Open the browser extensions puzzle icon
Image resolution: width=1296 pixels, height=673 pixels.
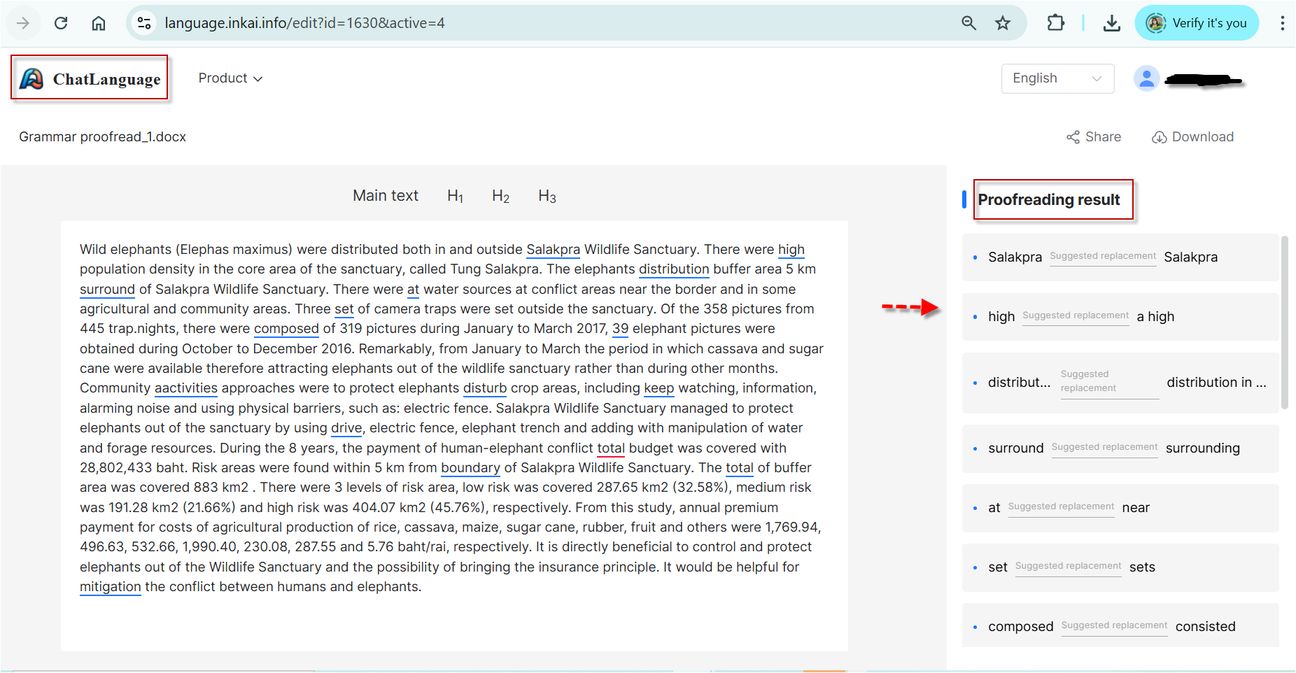coord(1056,23)
